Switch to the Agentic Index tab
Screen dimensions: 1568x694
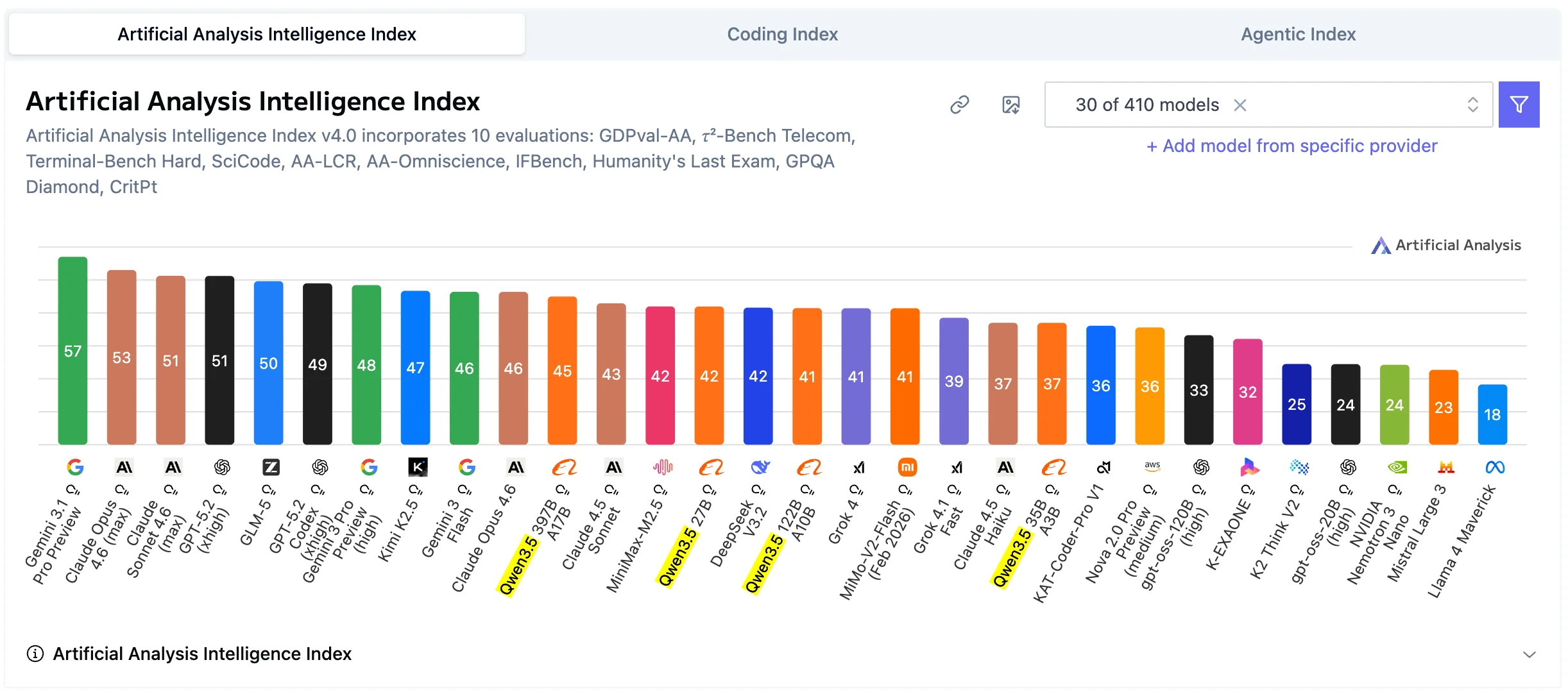coord(1298,34)
